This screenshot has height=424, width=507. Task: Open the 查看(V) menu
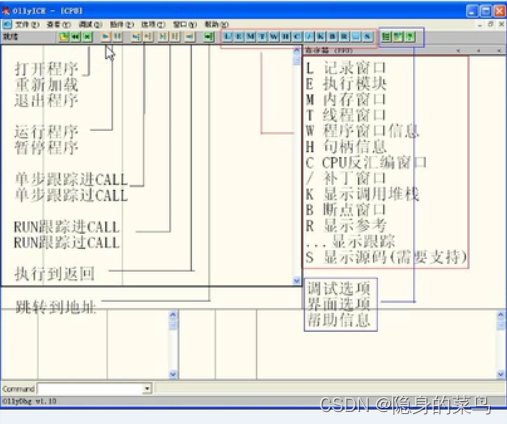(x=59, y=25)
